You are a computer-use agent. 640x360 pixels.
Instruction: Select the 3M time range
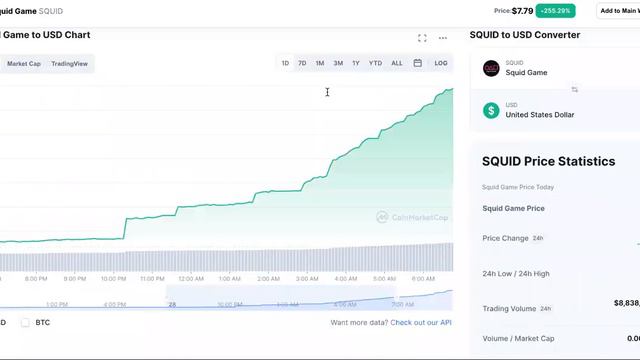tap(338, 63)
